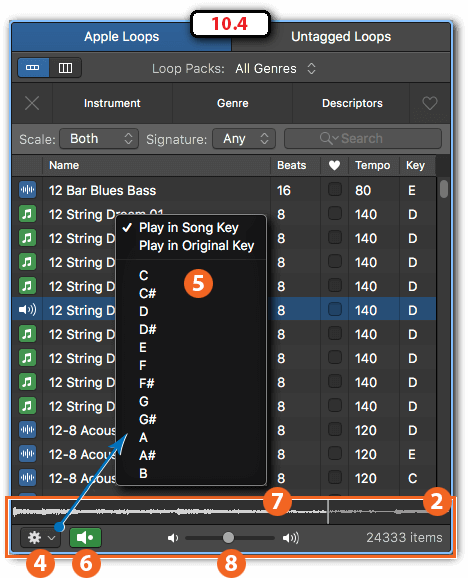Choose Play in Original Key

coord(196,246)
